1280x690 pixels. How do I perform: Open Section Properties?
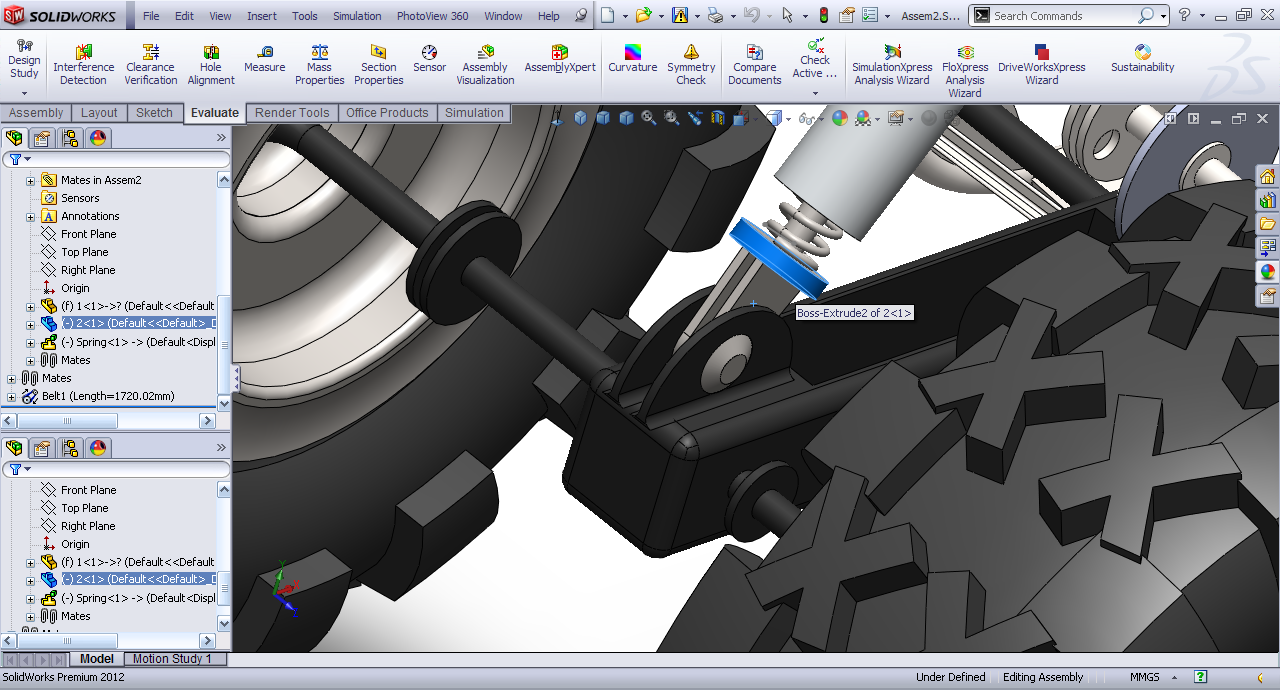378,65
